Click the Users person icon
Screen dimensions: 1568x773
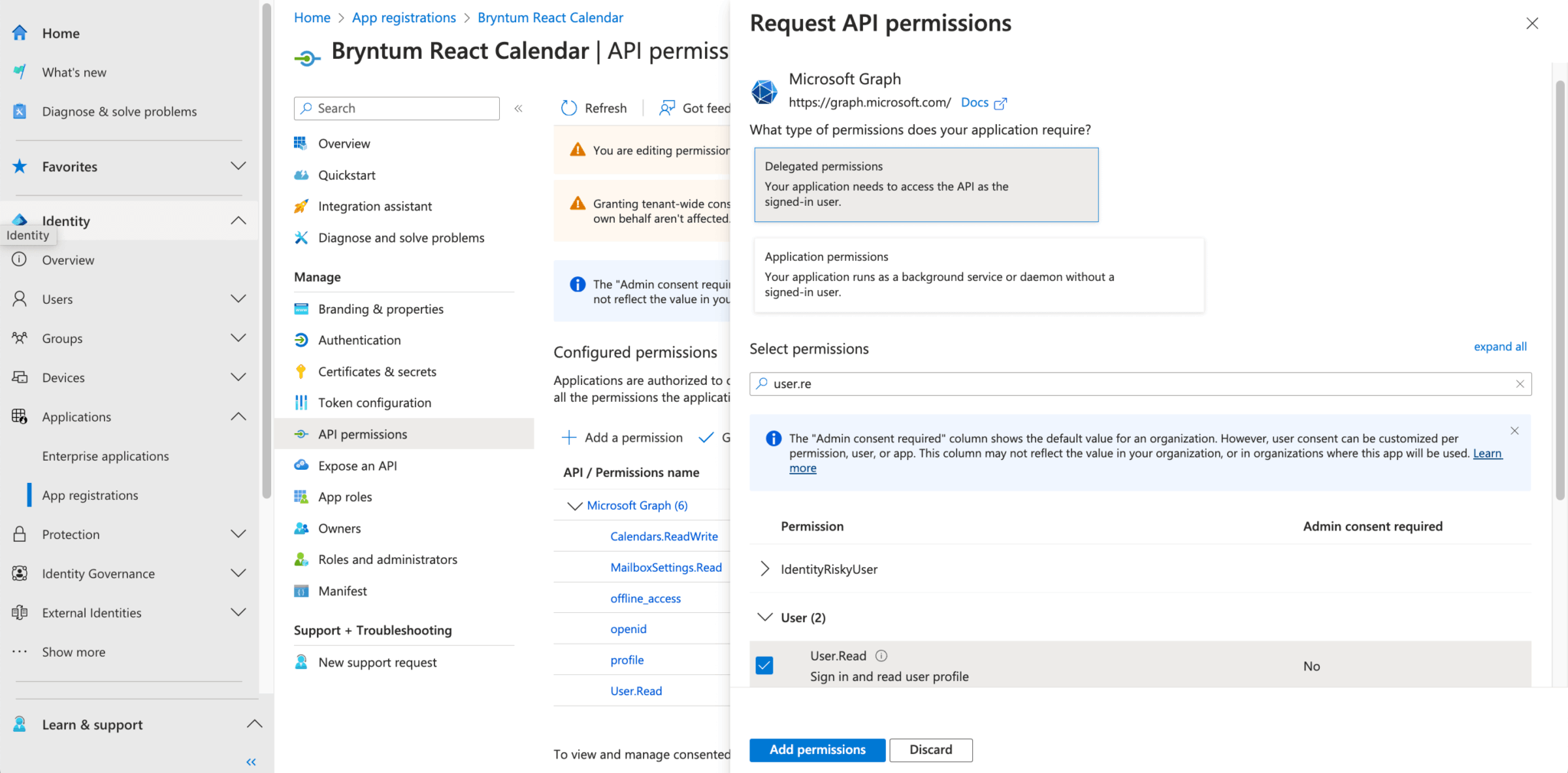[20, 298]
